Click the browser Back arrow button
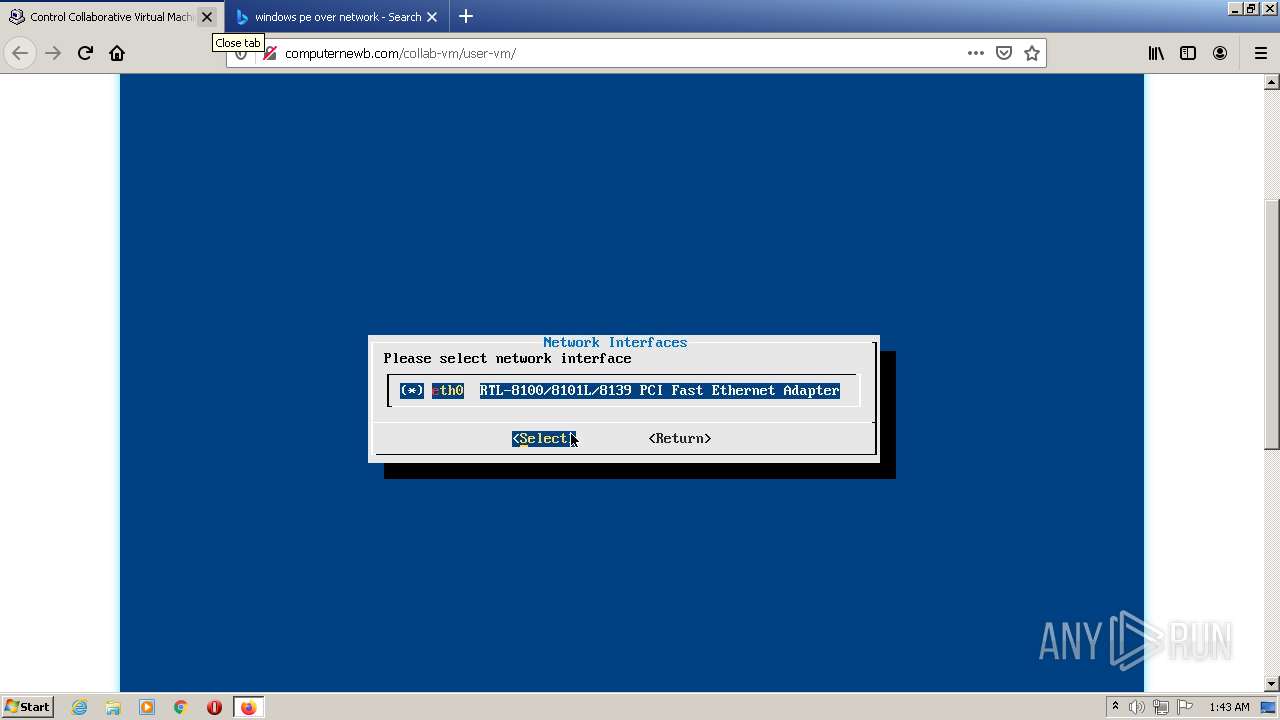This screenshot has width=1280, height=720. pos(20,53)
